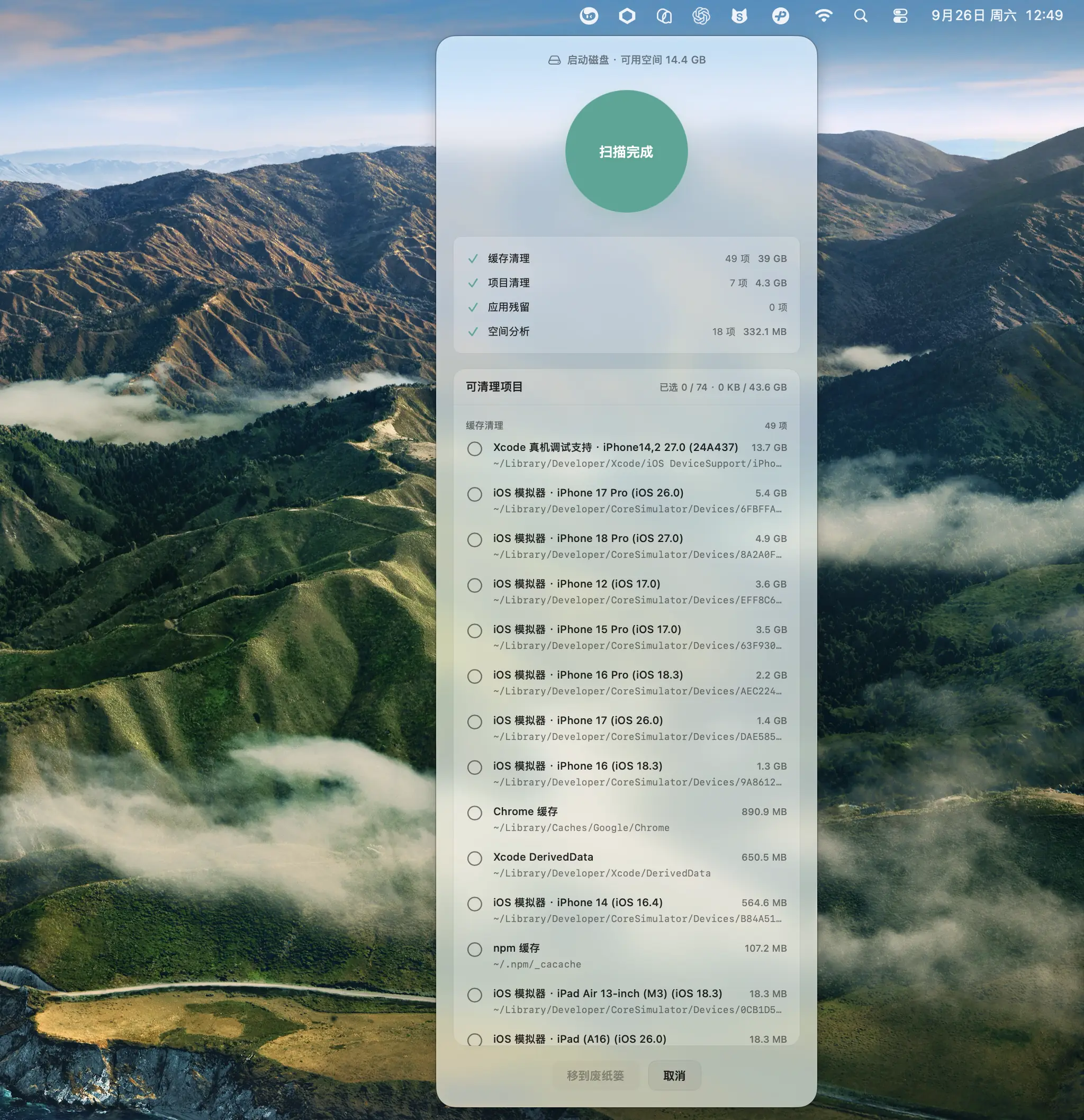
Task: Click the 564.6 MB size of iPhone 14
Action: pos(764,903)
